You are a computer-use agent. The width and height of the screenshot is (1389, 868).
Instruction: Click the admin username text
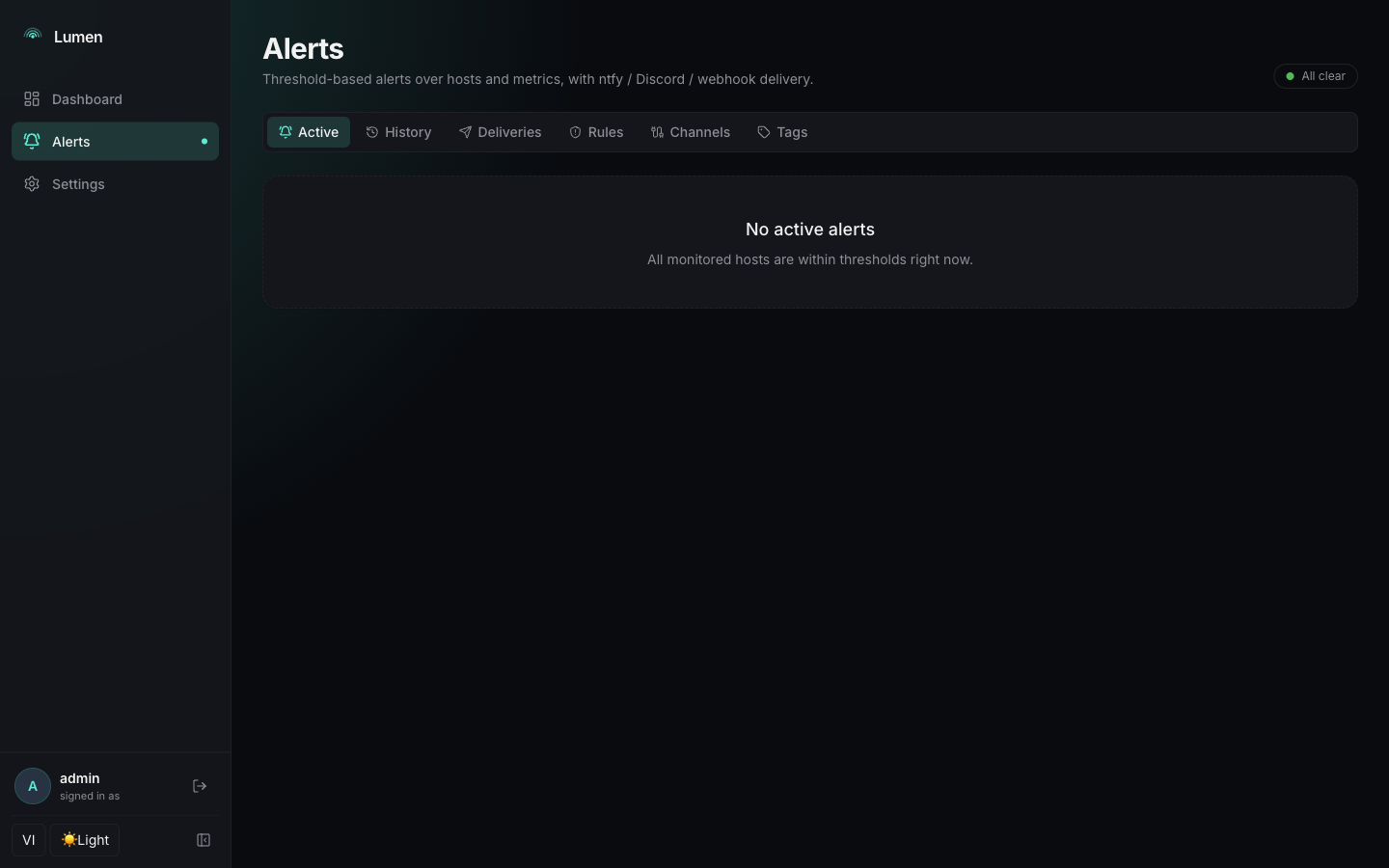coord(80,778)
